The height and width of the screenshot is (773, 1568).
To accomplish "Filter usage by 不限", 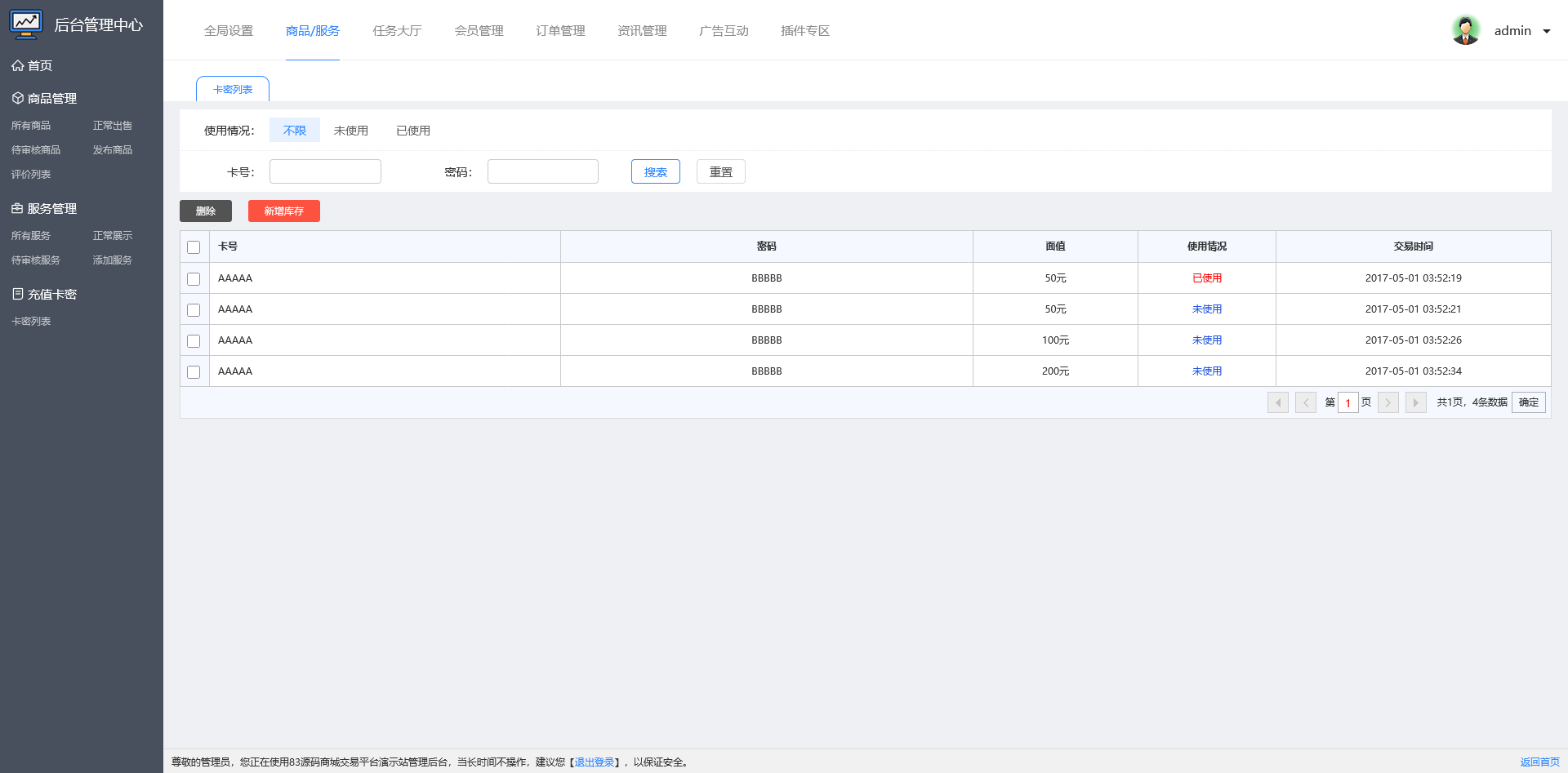I will point(295,131).
